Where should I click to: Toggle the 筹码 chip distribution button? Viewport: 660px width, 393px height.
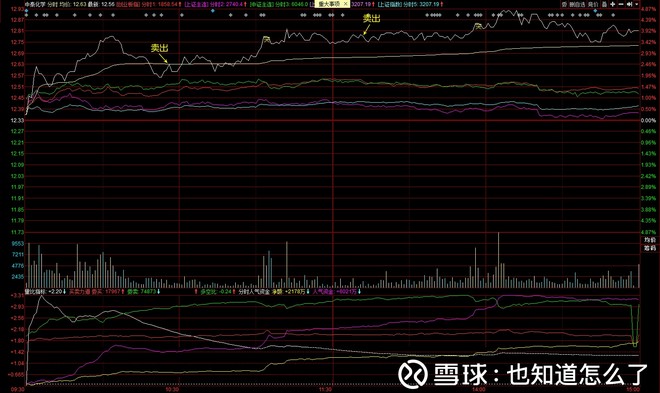click(650, 248)
